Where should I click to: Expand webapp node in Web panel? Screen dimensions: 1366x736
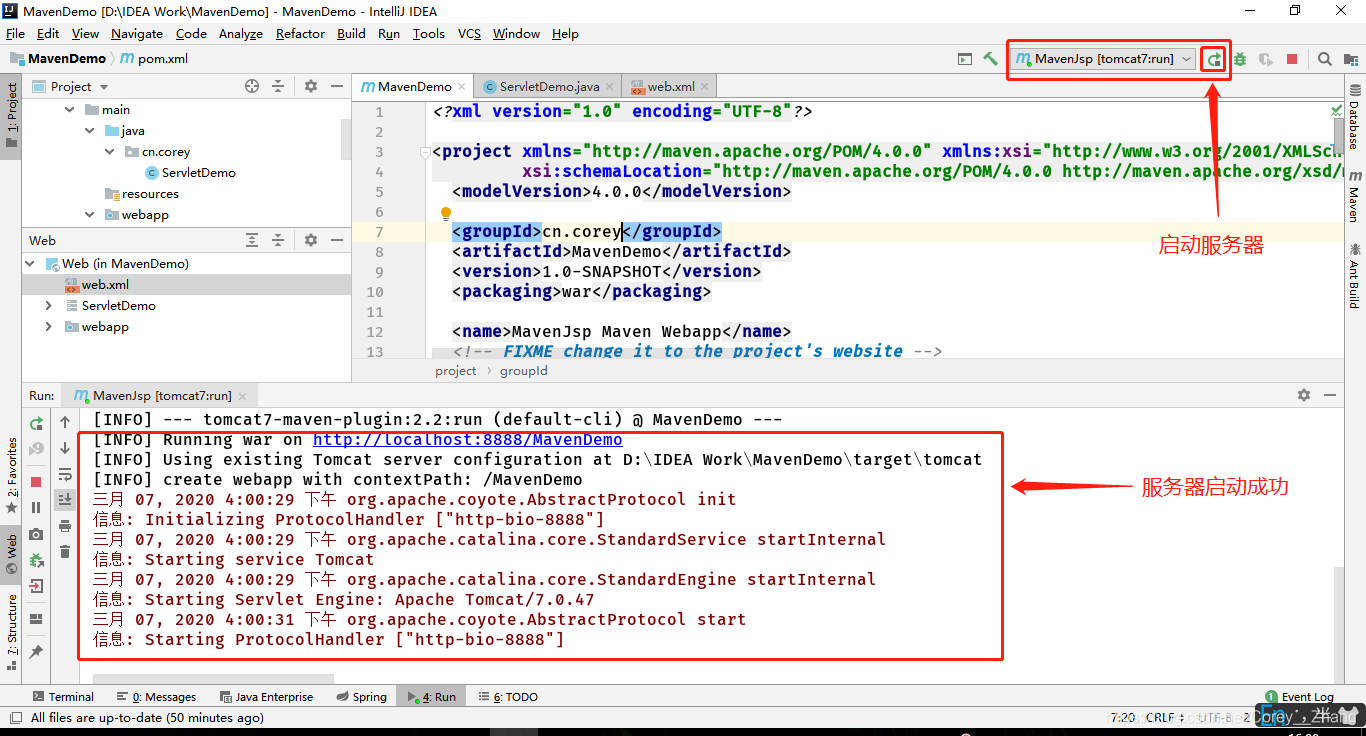[x=48, y=327]
